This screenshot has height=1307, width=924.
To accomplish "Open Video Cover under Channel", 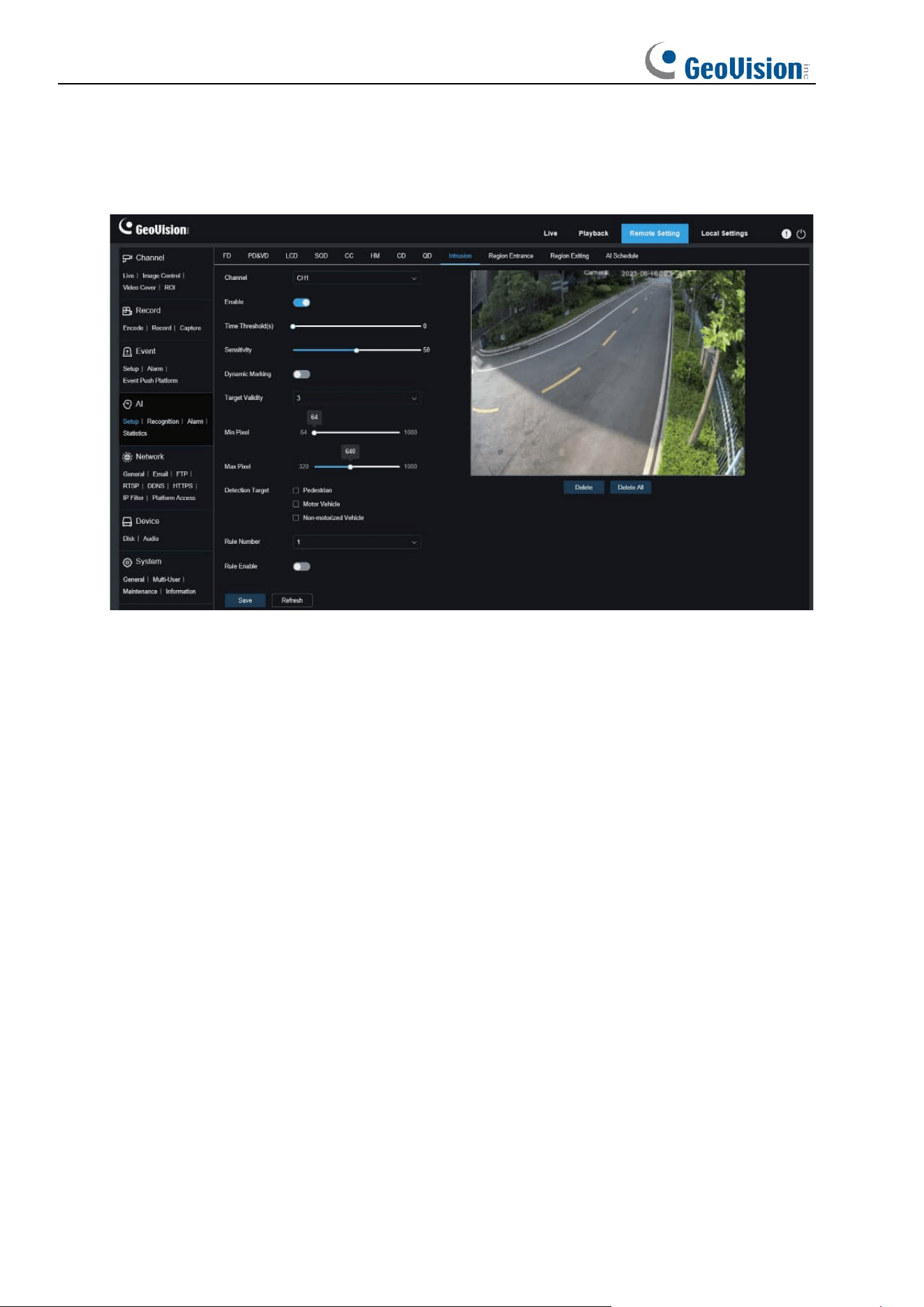I will click(140, 288).
